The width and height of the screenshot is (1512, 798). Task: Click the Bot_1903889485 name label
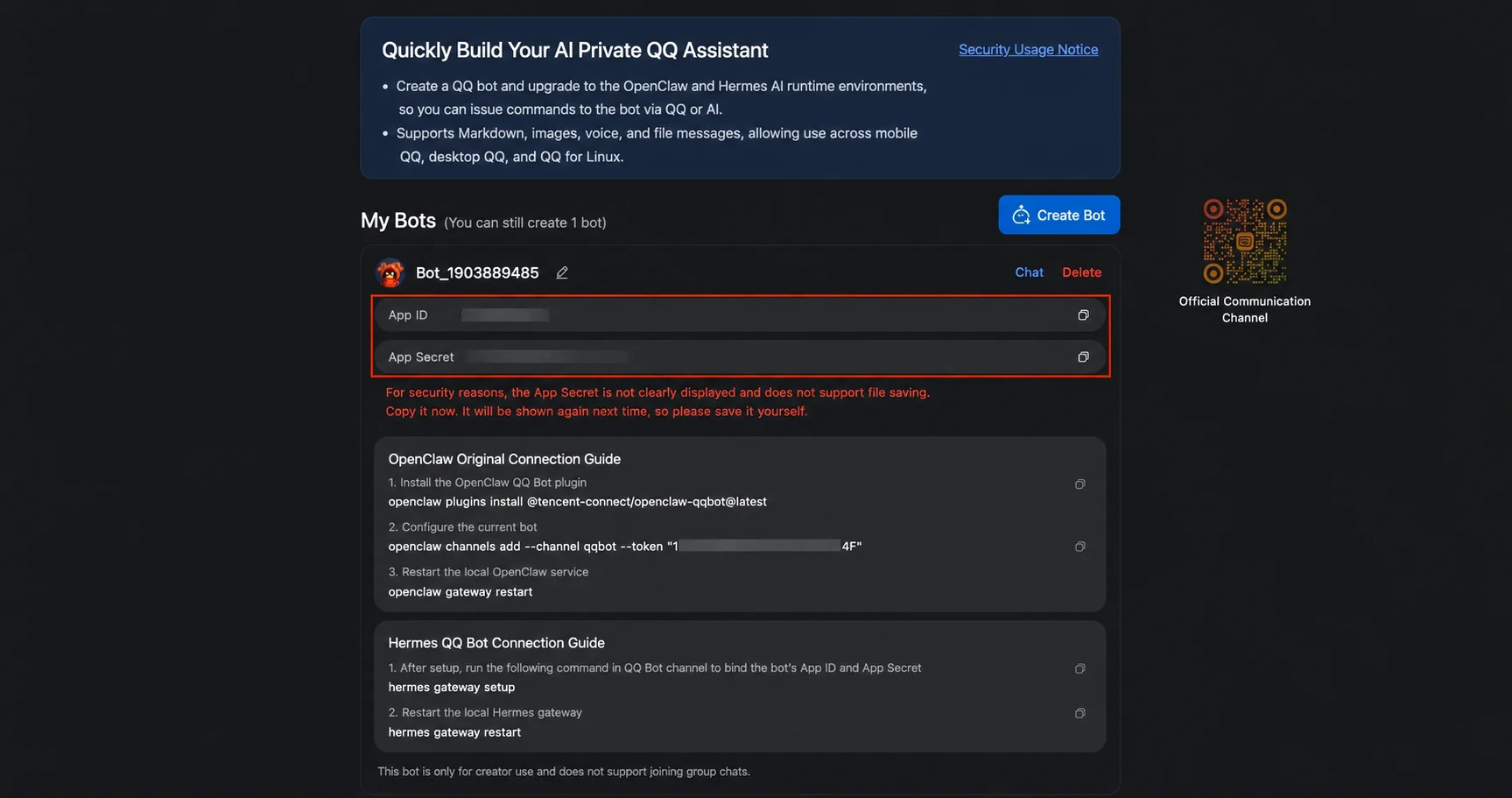pyautogui.click(x=477, y=273)
